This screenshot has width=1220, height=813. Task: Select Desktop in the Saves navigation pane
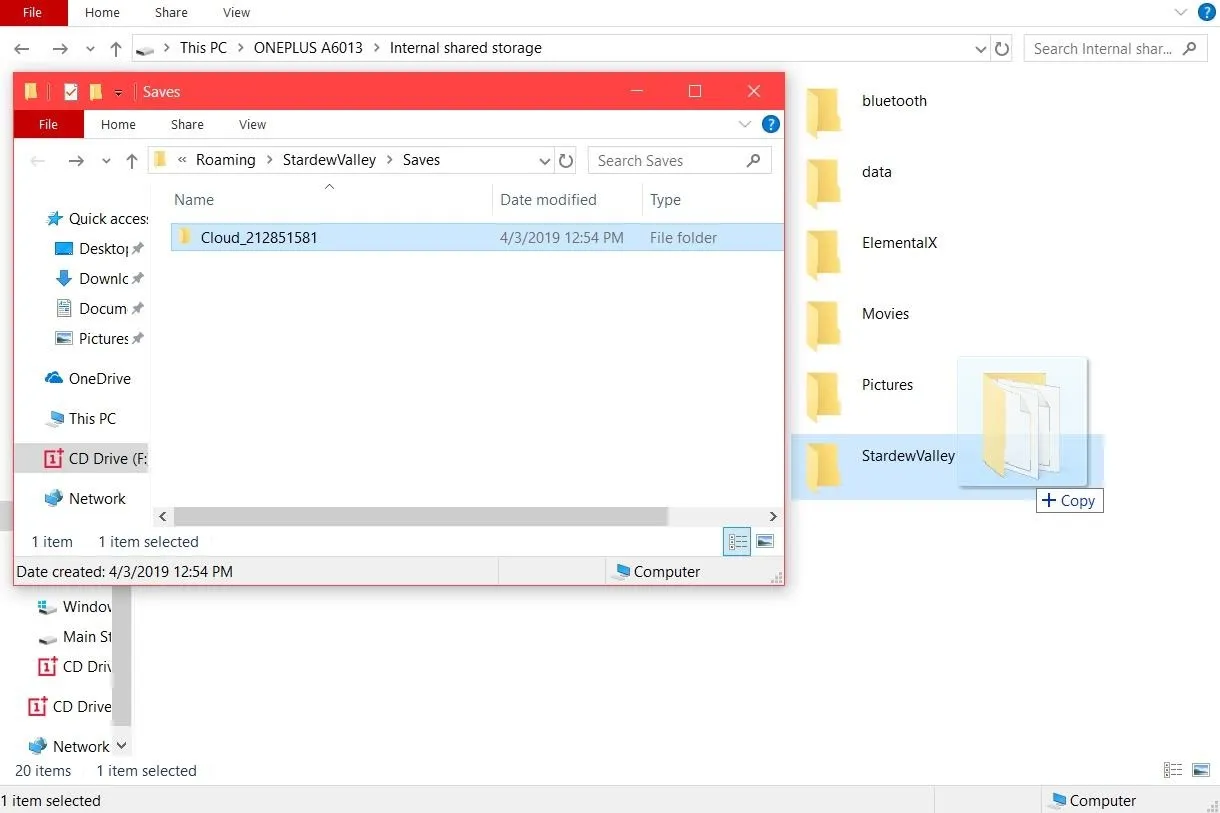tap(98, 249)
